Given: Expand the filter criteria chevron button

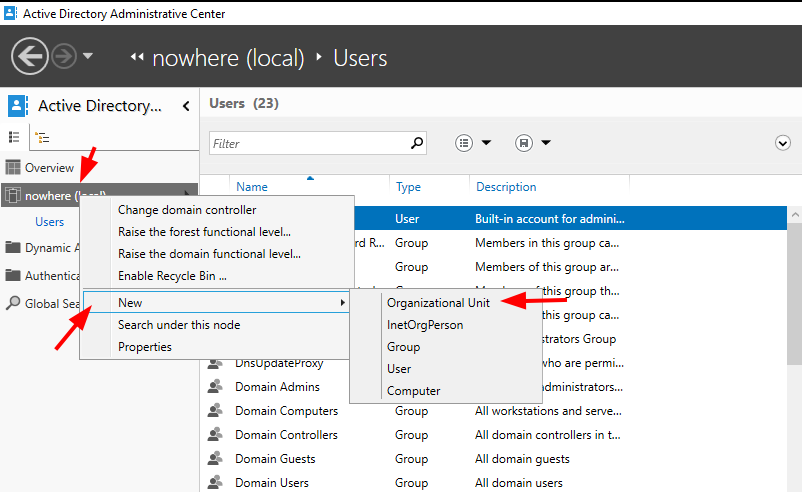Looking at the screenshot, I should pyautogui.click(x=783, y=143).
